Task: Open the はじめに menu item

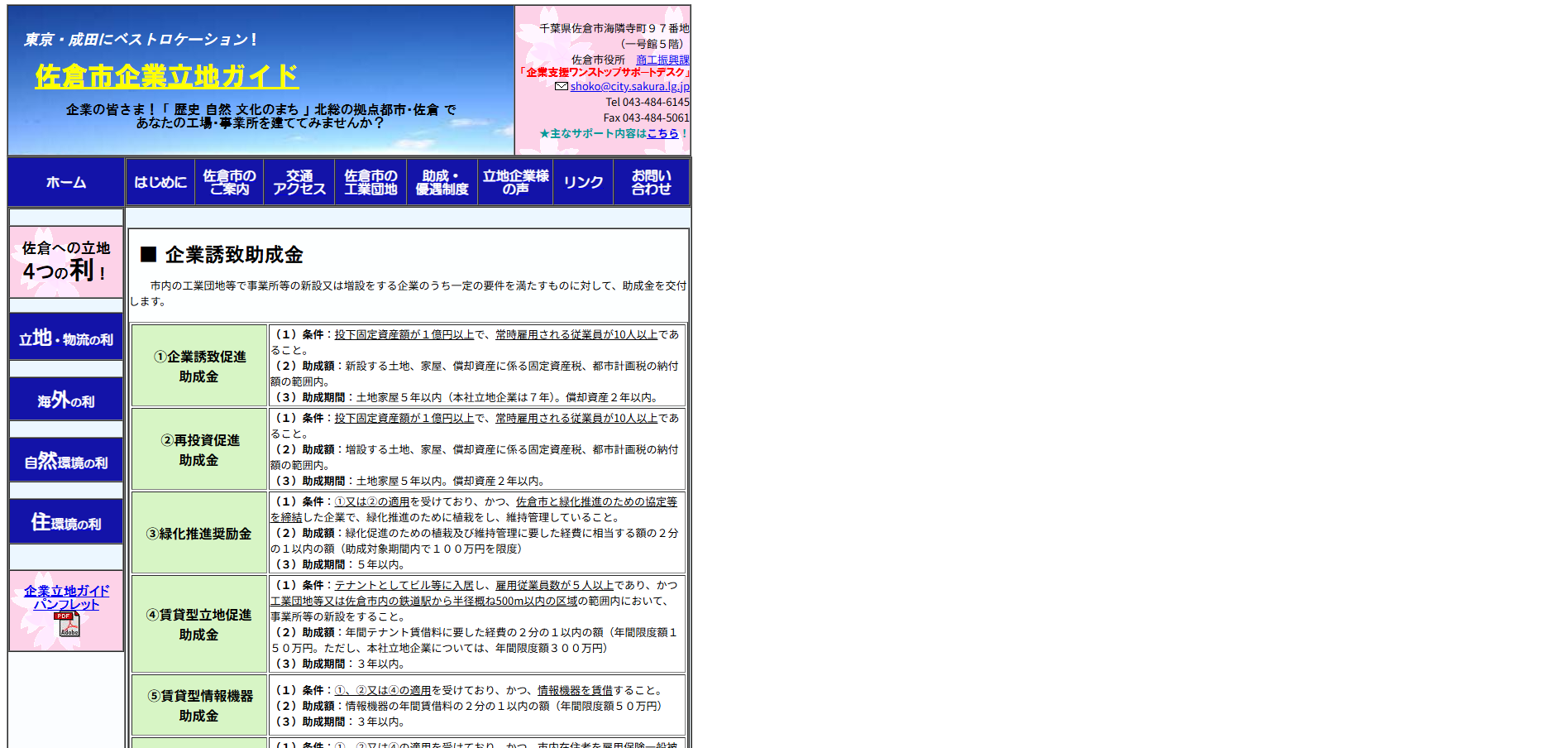Action: click(160, 182)
